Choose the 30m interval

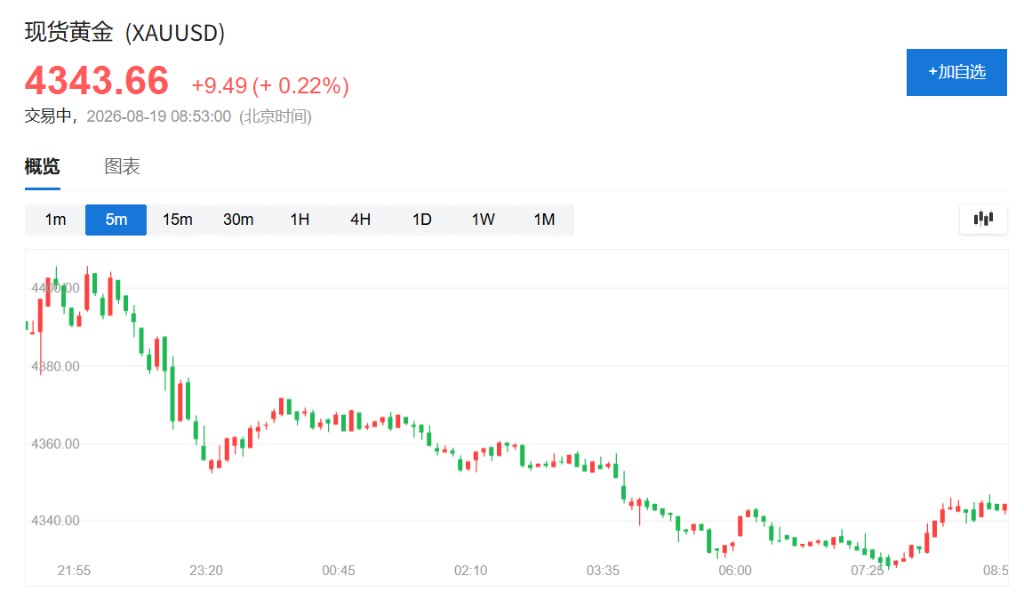(238, 219)
